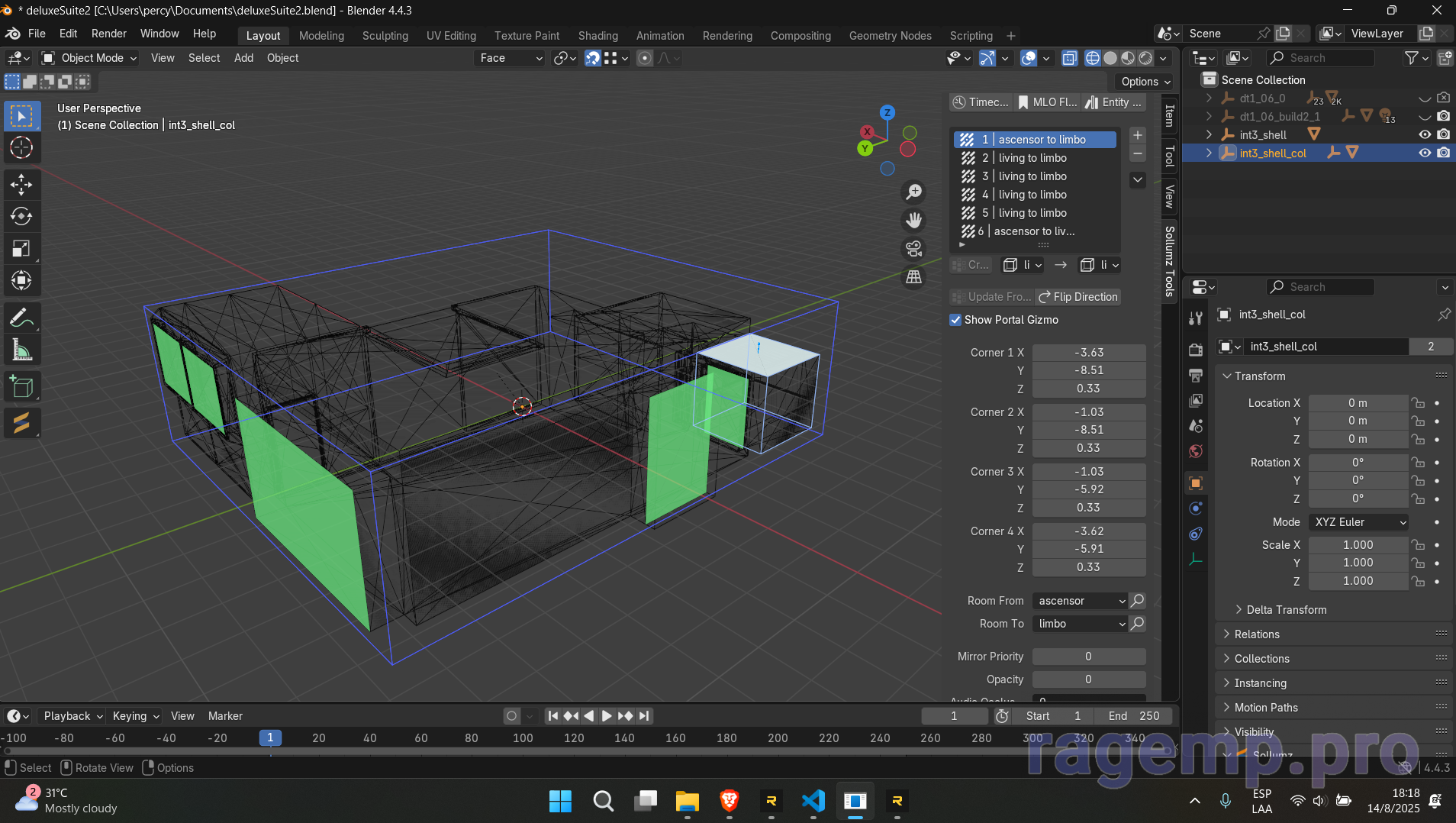1456x823 pixels.
Task: Expand the Collections panel
Action: (1262, 659)
